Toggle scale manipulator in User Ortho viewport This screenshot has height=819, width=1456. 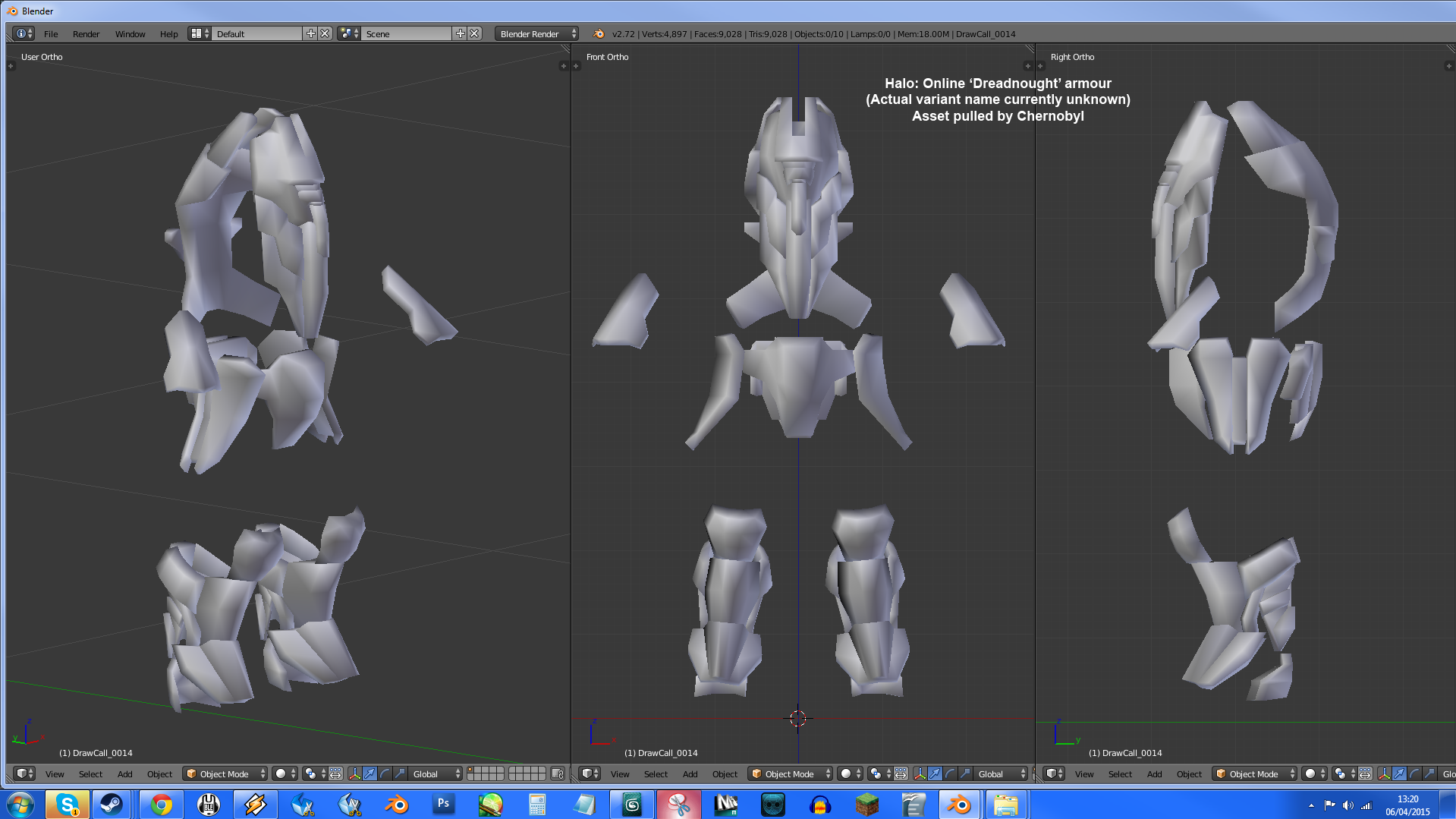[400, 773]
